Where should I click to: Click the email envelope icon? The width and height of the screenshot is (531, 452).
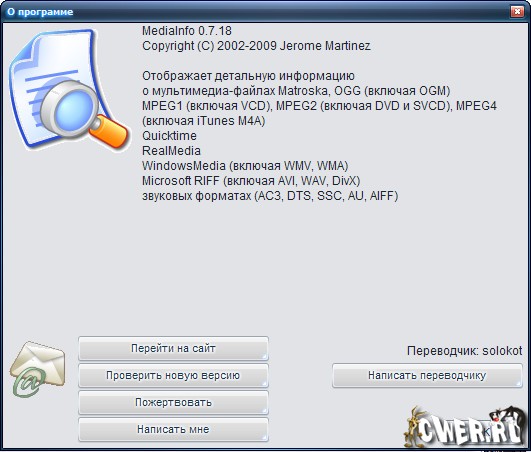click(x=37, y=370)
